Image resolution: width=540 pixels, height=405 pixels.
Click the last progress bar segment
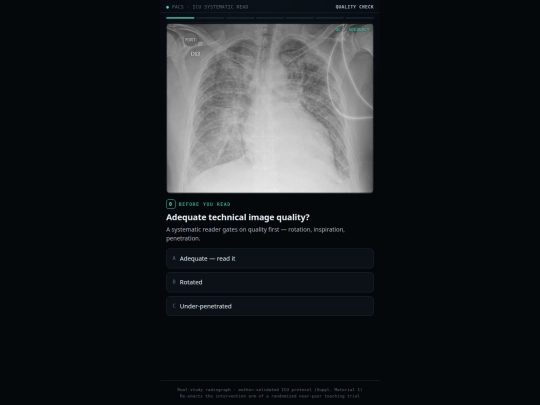360,18
